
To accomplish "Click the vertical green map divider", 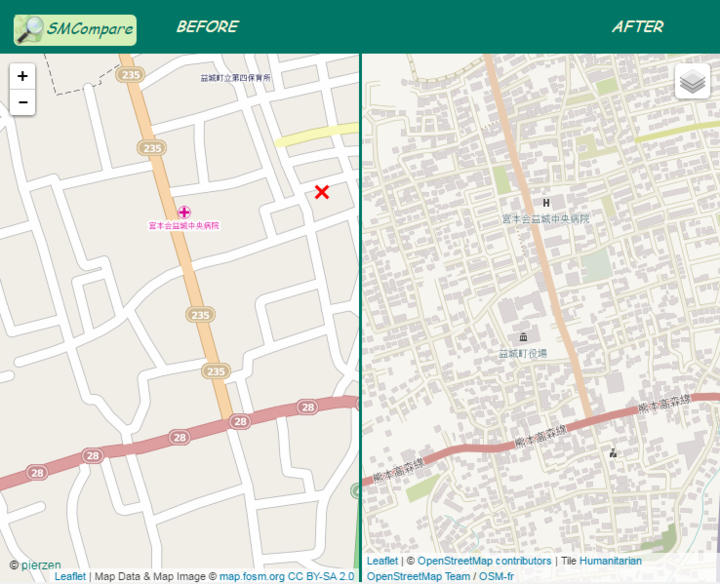I will coord(360,300).
